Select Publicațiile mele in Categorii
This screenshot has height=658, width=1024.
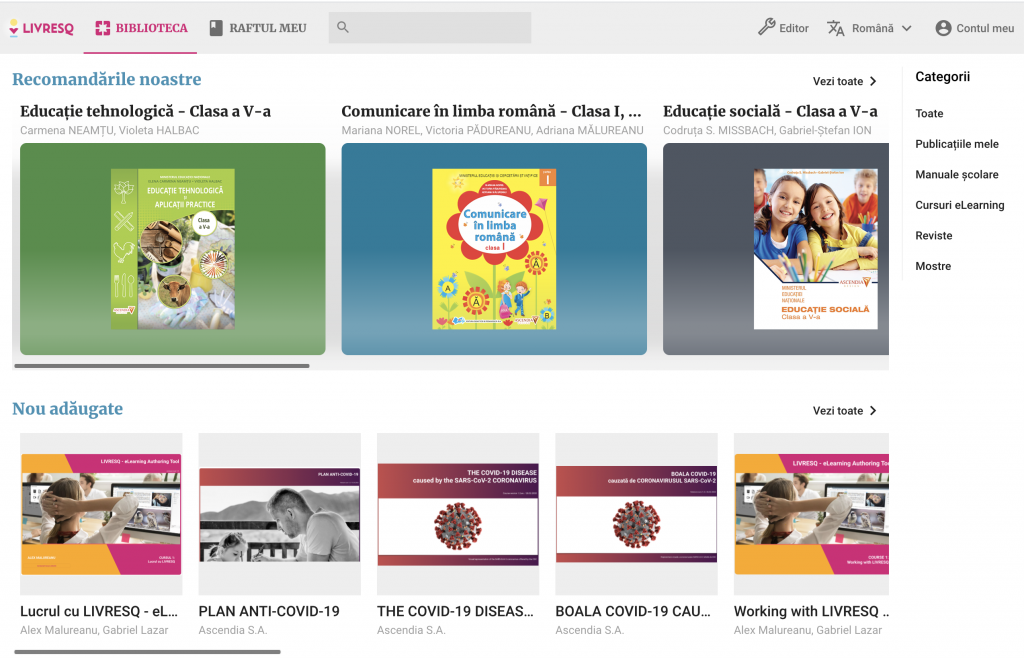coord(957,143)
